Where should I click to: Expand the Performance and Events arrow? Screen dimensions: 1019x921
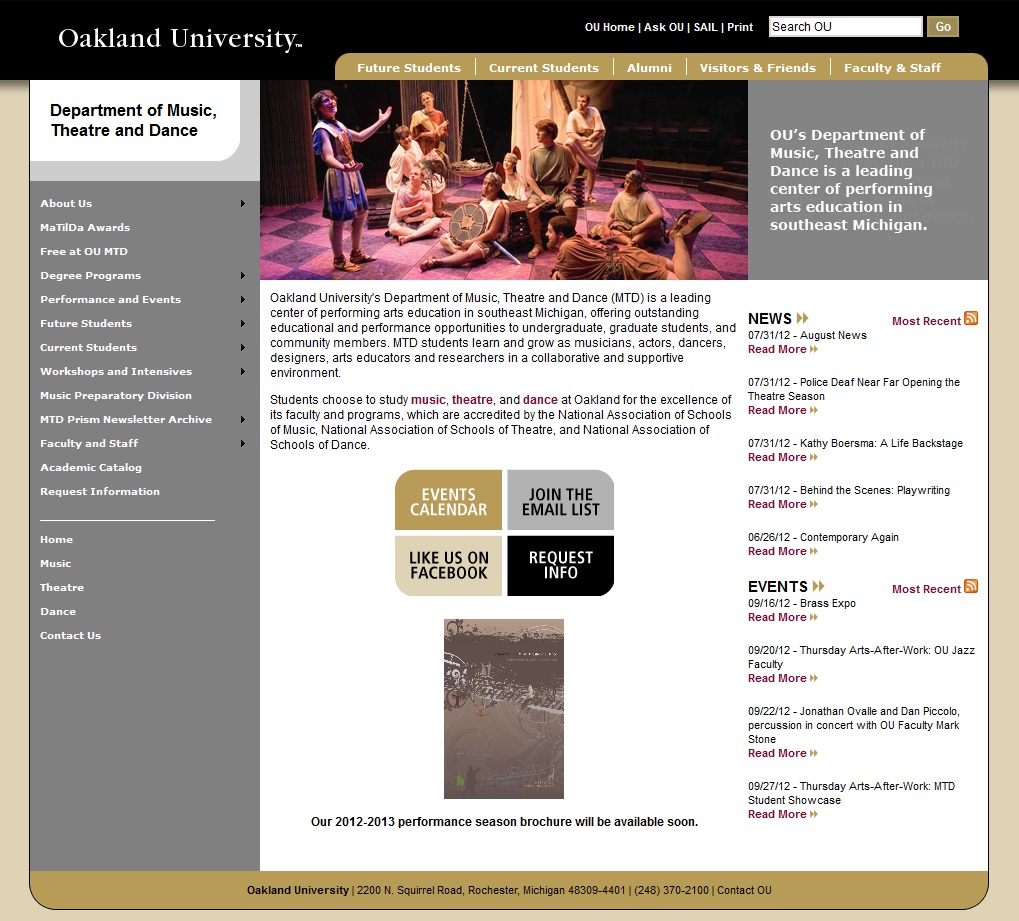[x=242, y=300]
